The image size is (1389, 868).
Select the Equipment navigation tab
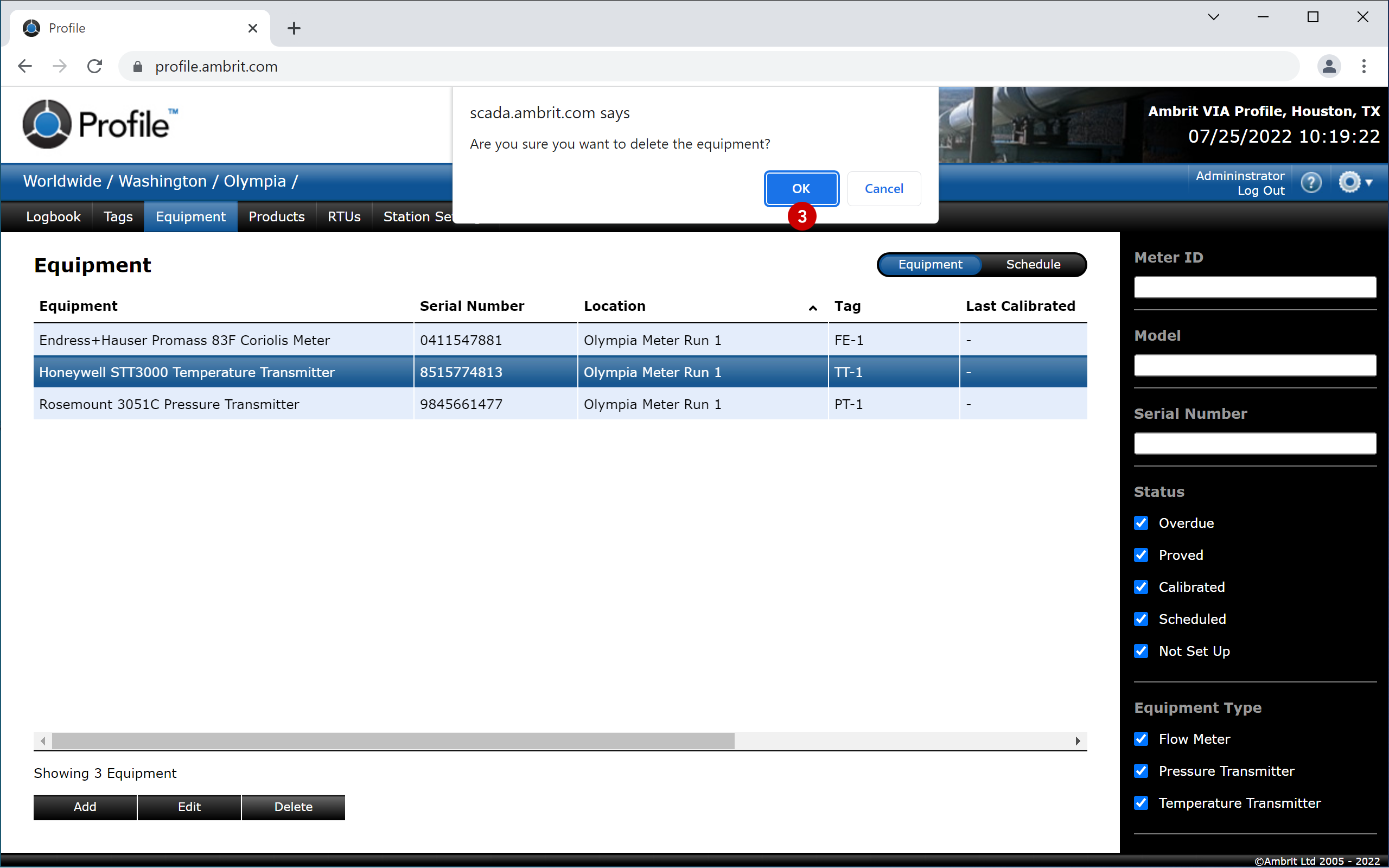[190, 216]
